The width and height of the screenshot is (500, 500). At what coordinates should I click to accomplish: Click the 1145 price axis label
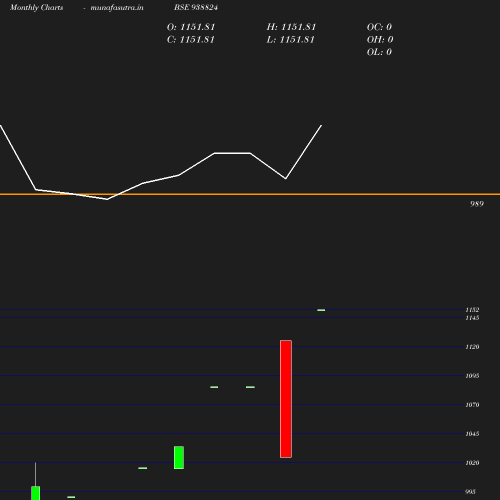(472, 318)
